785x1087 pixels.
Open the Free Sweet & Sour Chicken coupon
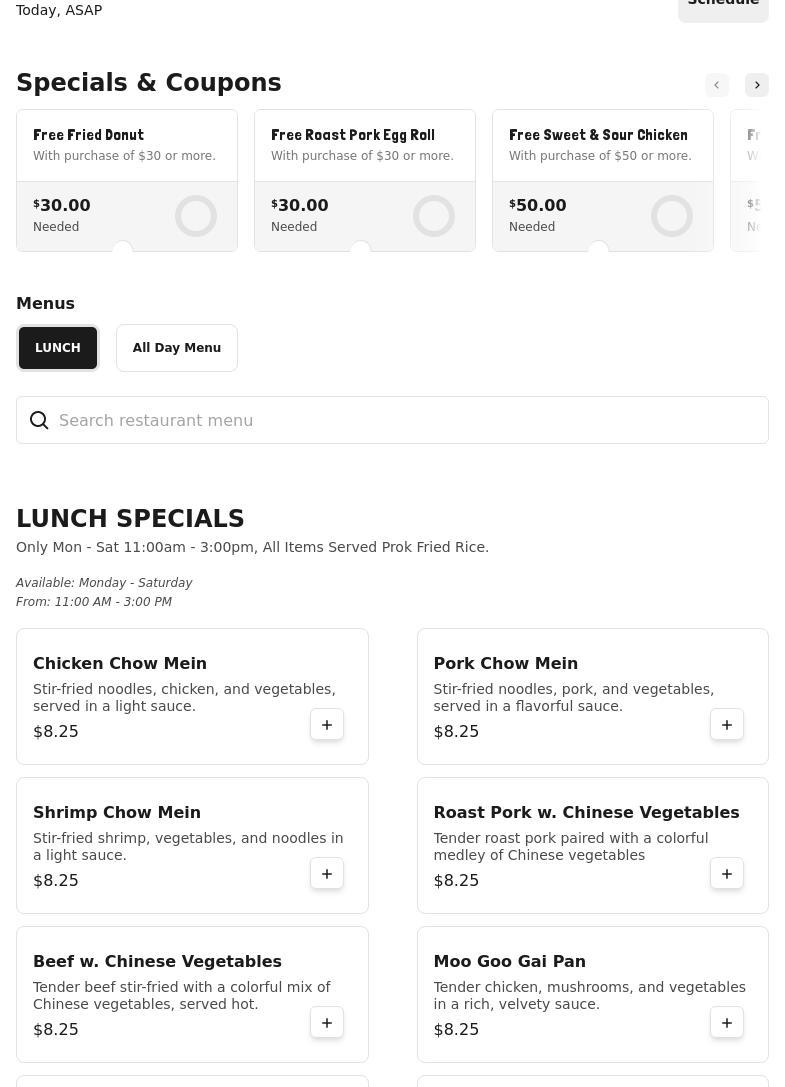pos(603,145)
